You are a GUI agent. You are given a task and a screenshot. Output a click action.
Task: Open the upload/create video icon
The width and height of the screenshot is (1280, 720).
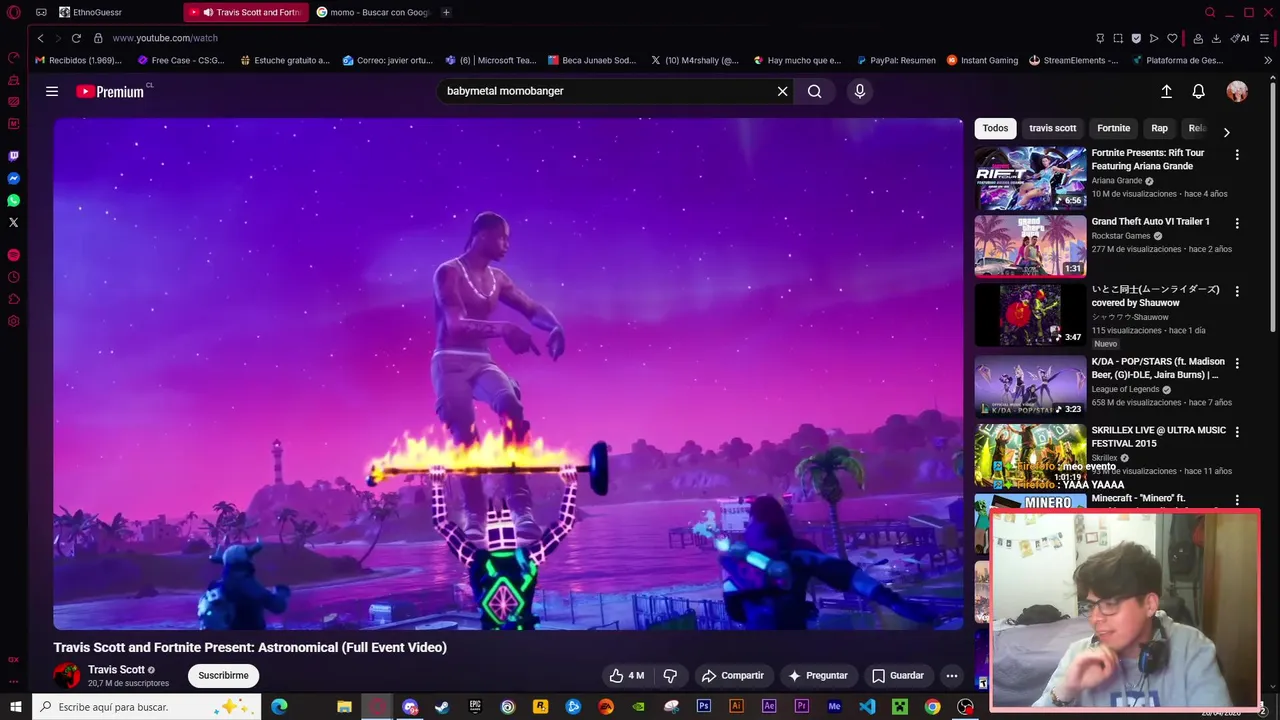point(1166,91)
